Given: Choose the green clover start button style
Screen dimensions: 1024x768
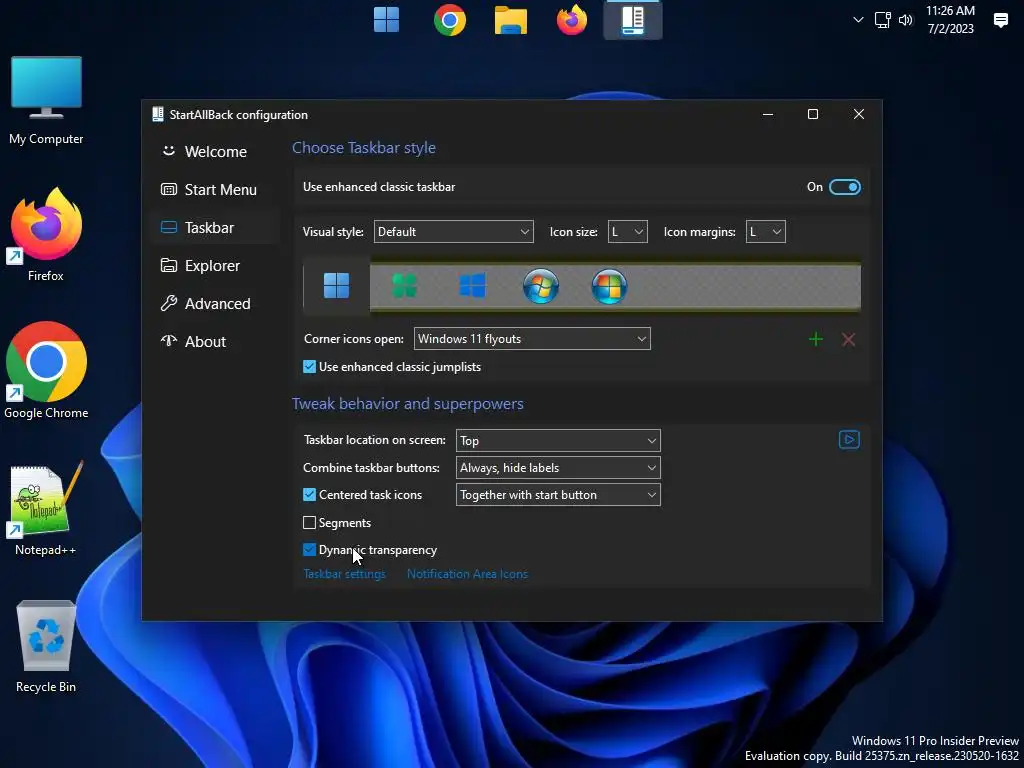Looking at the screenshot, I should 404,285.
